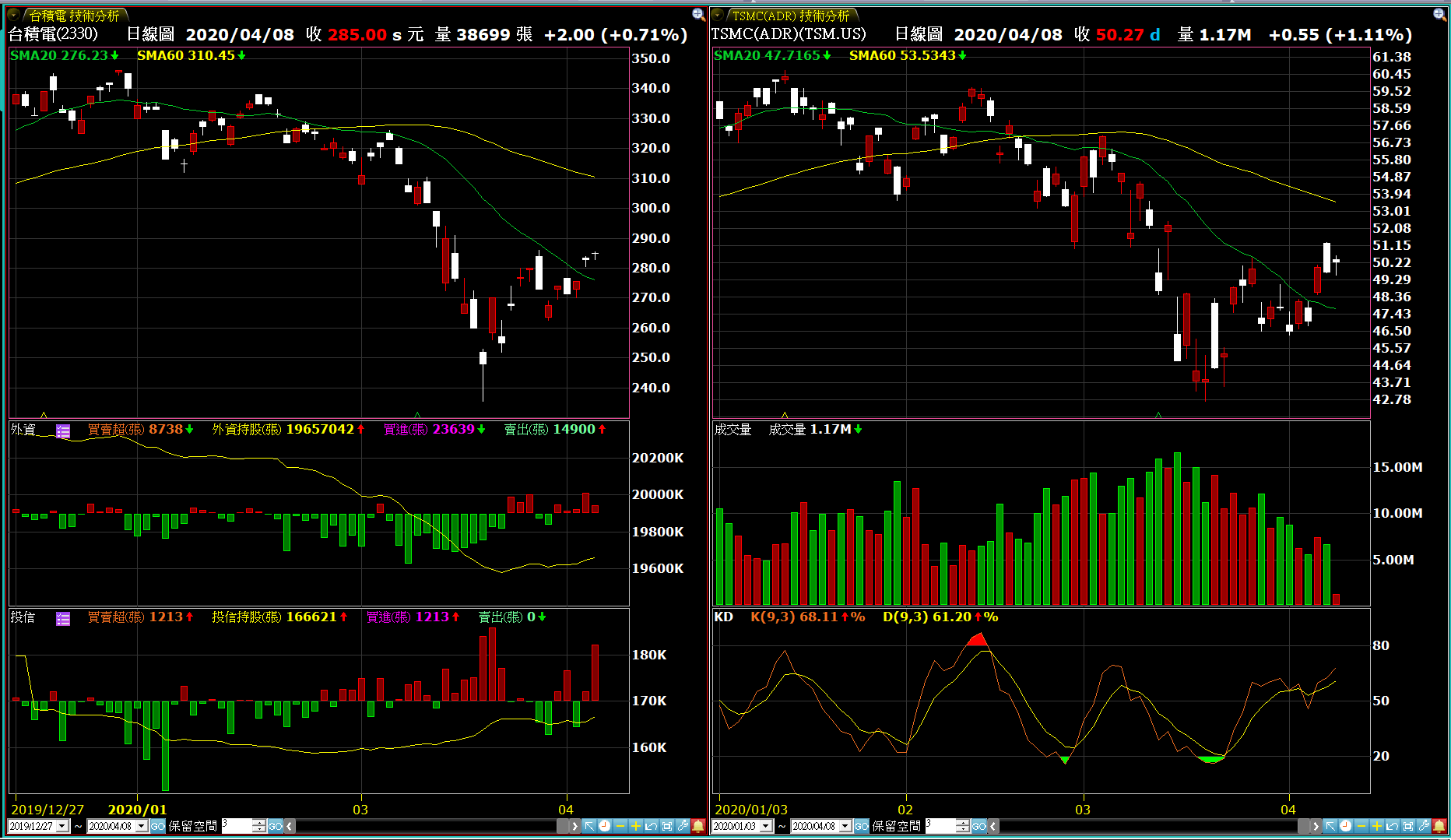Expand the round menu button beside the TSMC(ADR) tab
The height and width of the screenshot is (840, 1451).
[718, 15]
